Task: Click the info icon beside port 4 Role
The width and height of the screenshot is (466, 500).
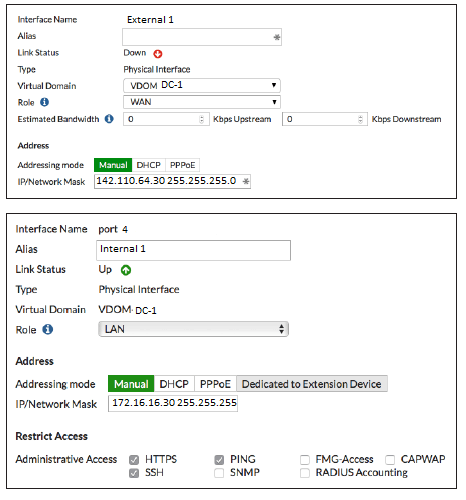Action: [48, 329]
